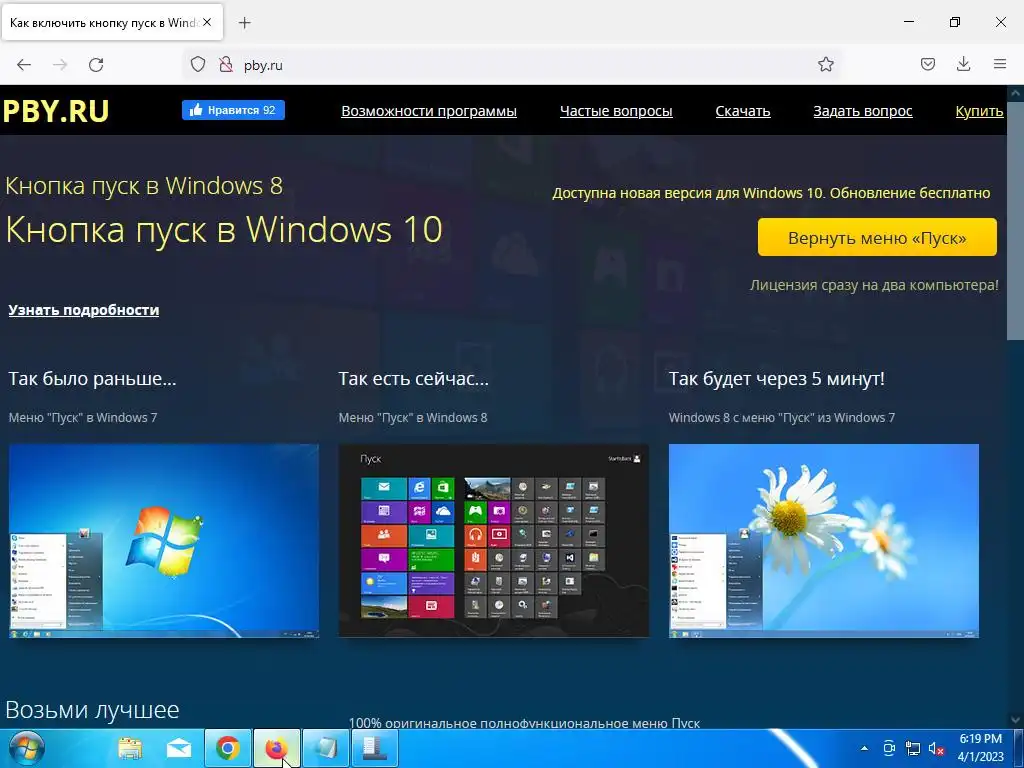The image size is (1024, 768).
Task: Go back using the browser back arrow
Action: [24, 65]
